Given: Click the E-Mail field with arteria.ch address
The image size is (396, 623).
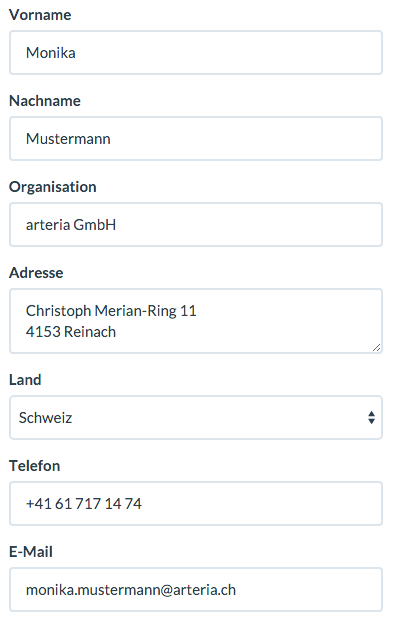Looking at the screenshot, I should pyautogui.click(x=196, y=590).
